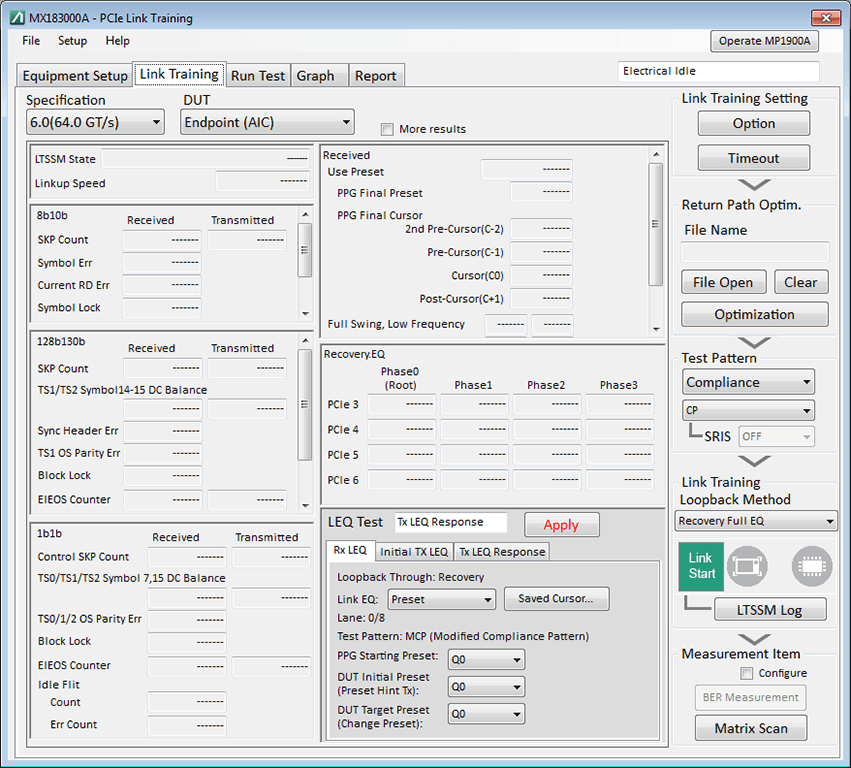Click up arrow of 8b10b panel scrollbar

pos(305,213)
